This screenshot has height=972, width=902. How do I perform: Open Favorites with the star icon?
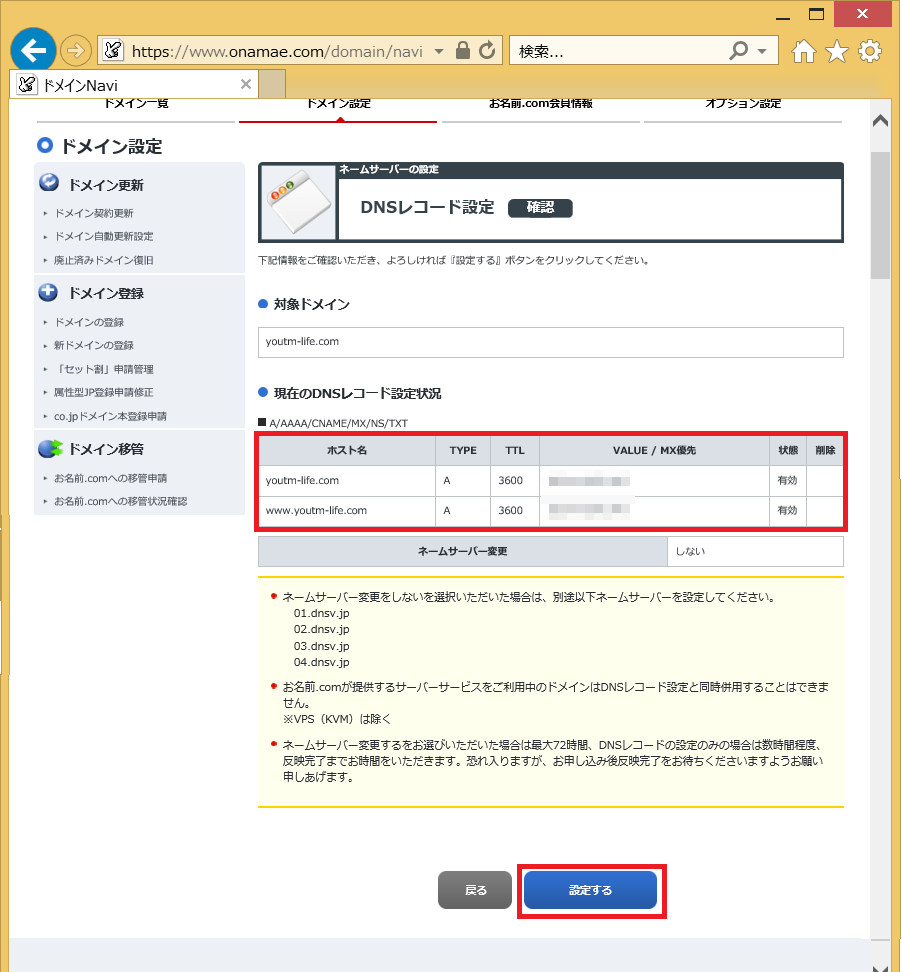click(836, 51)
